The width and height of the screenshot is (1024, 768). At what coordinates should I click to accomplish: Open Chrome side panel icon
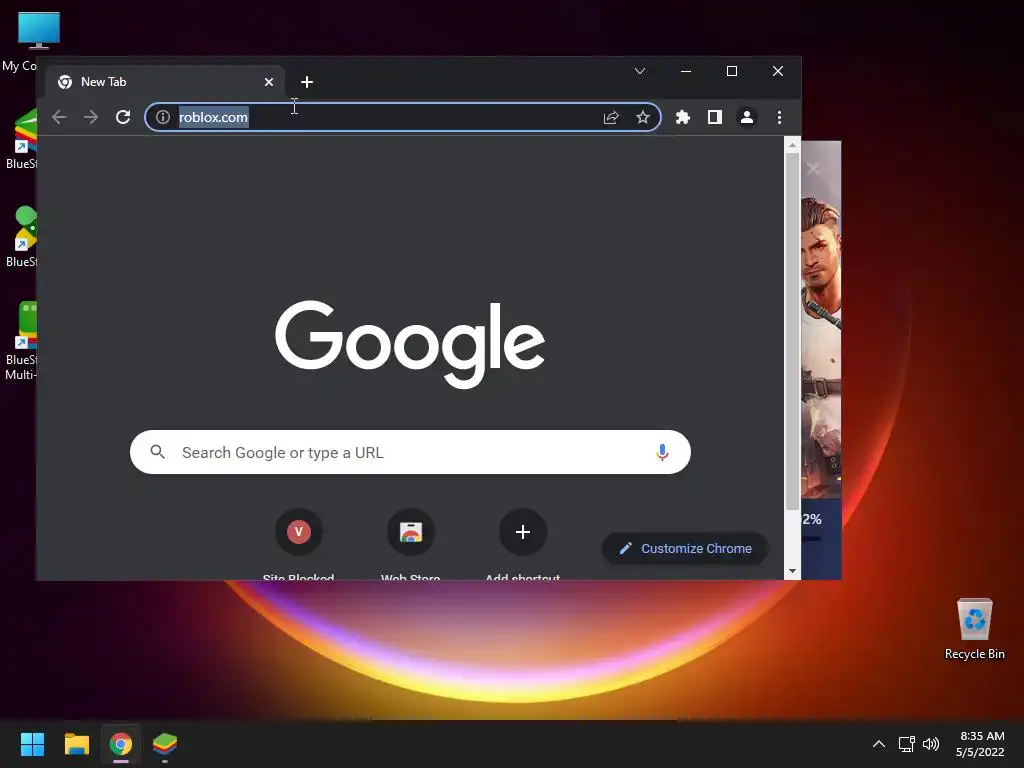[x=714, y=117]
